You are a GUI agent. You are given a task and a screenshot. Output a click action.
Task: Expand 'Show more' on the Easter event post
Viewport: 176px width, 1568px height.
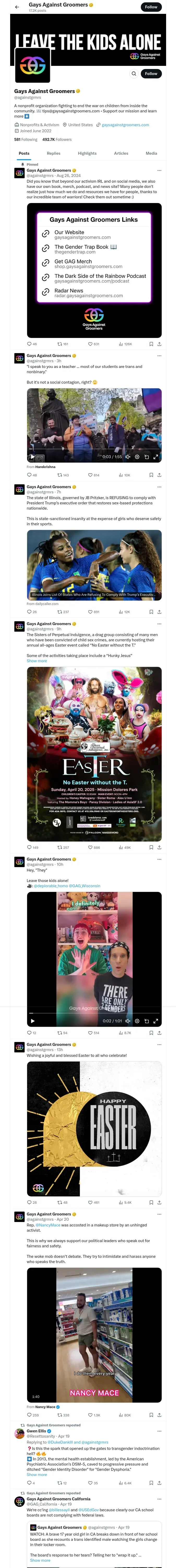pyautogui.click(x=37, y=660)
